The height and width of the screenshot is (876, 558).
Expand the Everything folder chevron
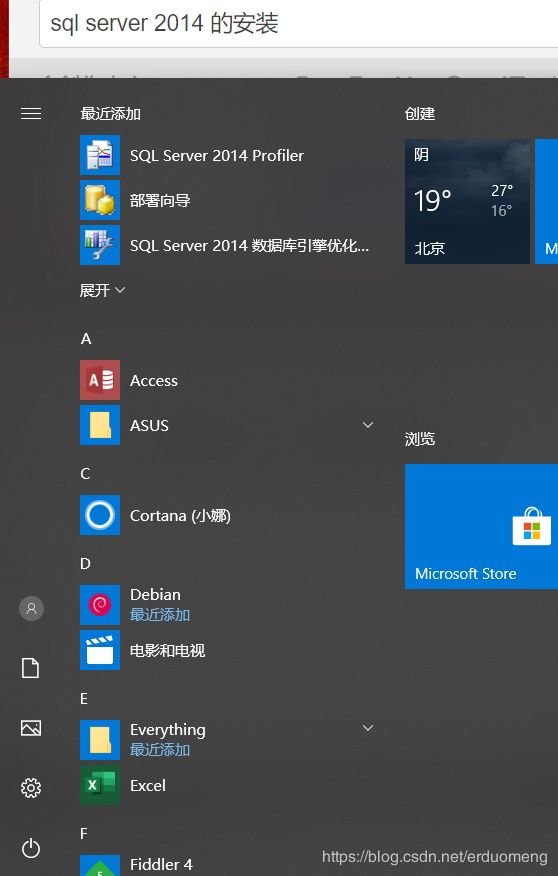point(368,728)
